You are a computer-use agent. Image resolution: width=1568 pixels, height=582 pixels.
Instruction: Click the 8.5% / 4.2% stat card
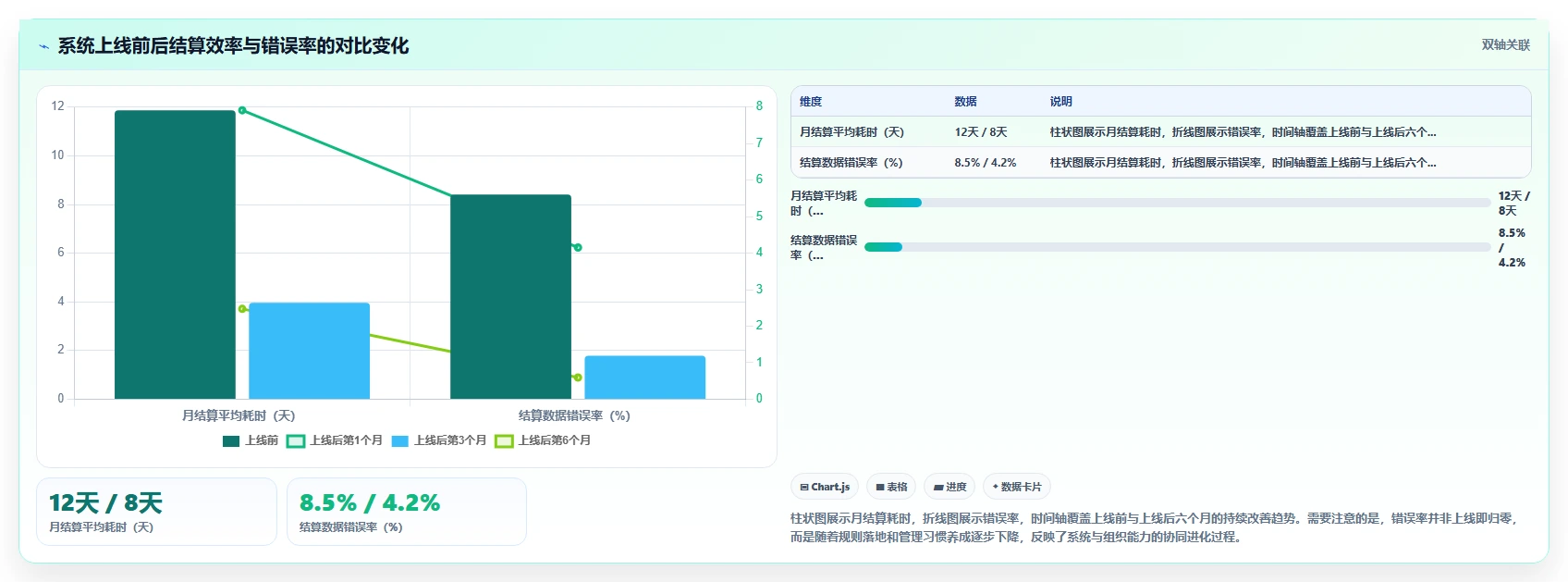pyautogui.click(x=407, y=512)
